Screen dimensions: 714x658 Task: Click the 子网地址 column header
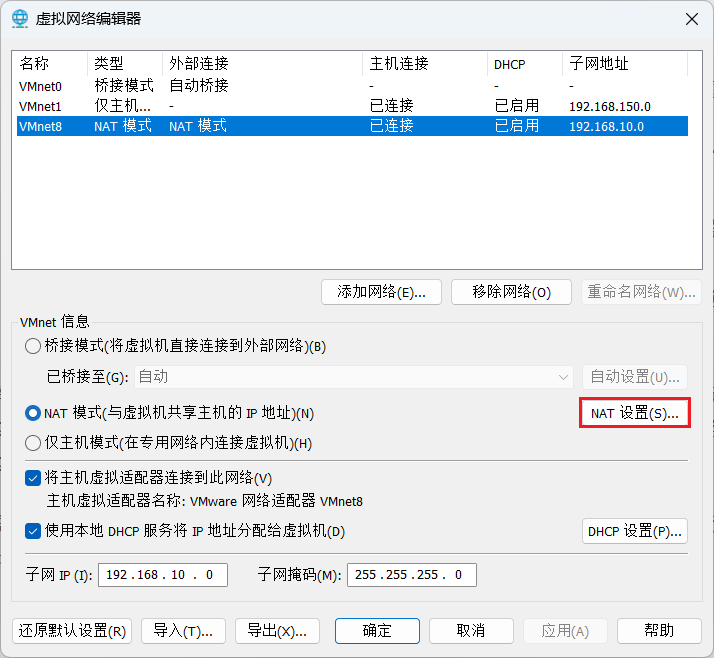(x=625, y=63)
